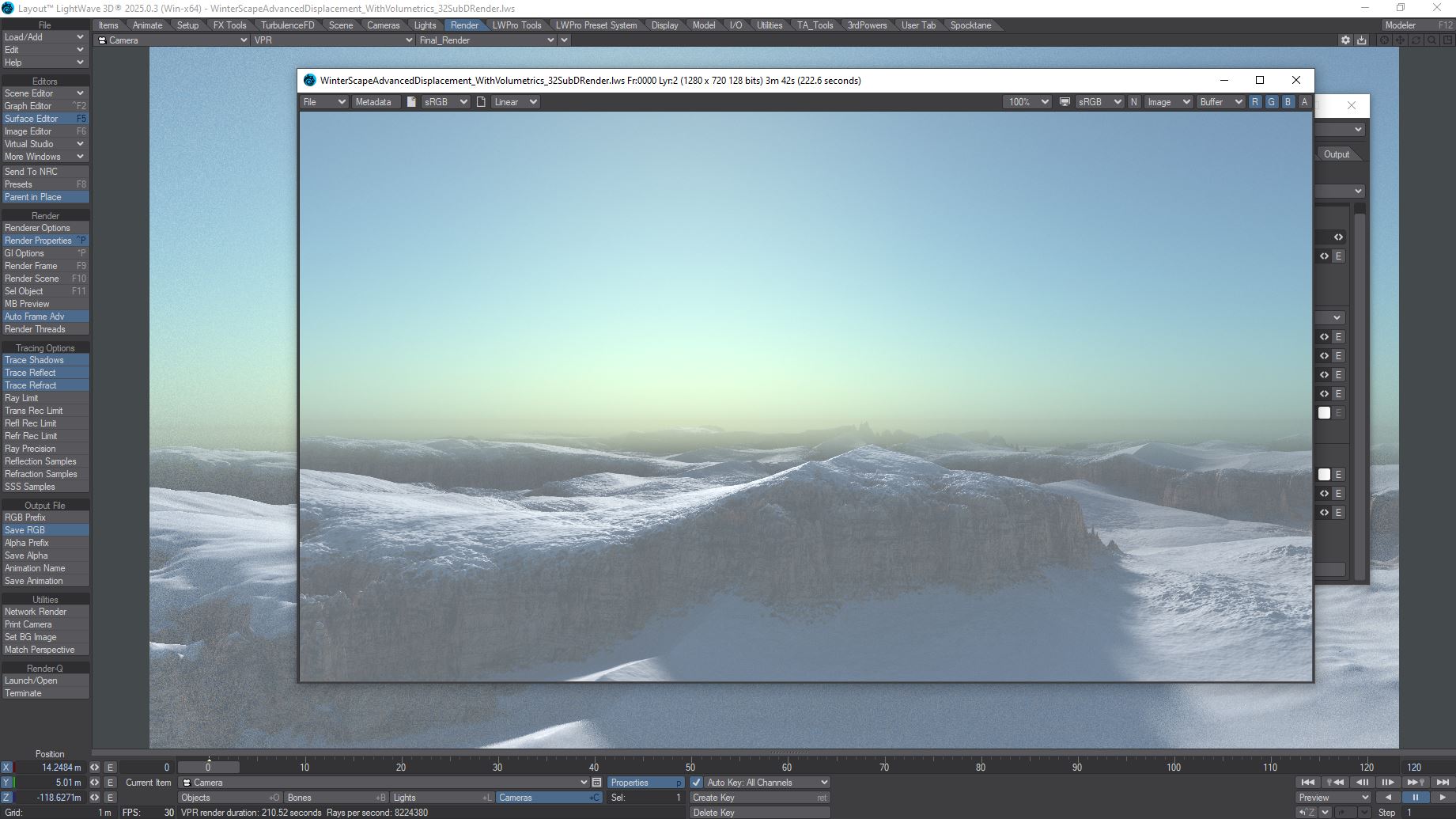Viewport: 1456px width, 819px height.
Task: Go to the next keyframe
Action: pos(1416,783)
